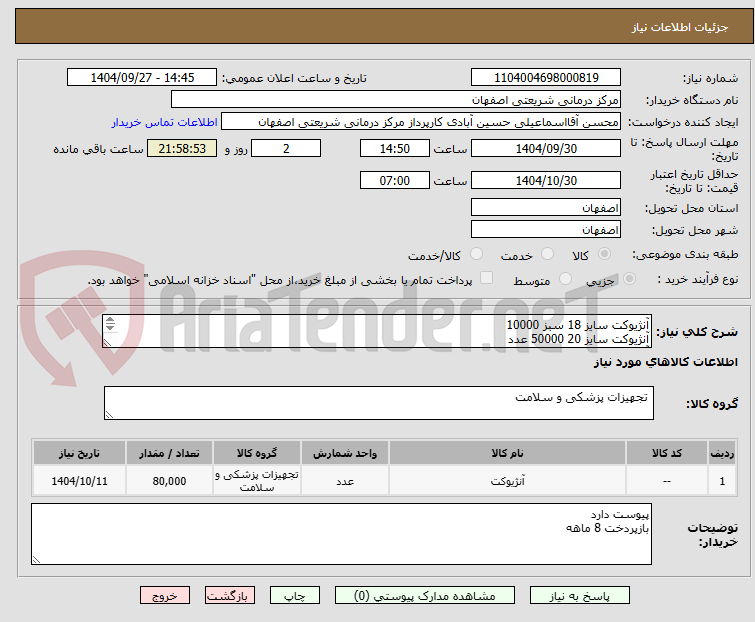Image resolution: width=755 pixels, height=622 pixels.
Task: Click the بازگشت back button
Action: pos(230,596)
